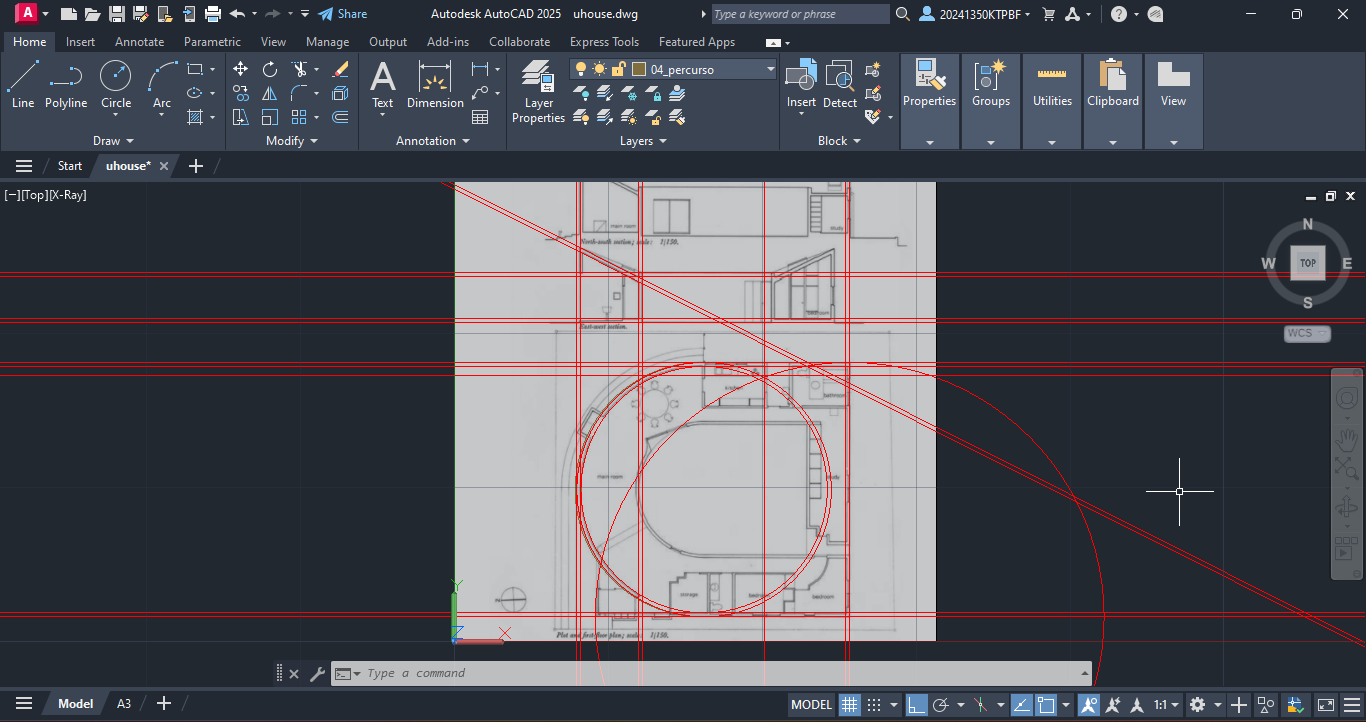Expand the Draw panel

113,141
